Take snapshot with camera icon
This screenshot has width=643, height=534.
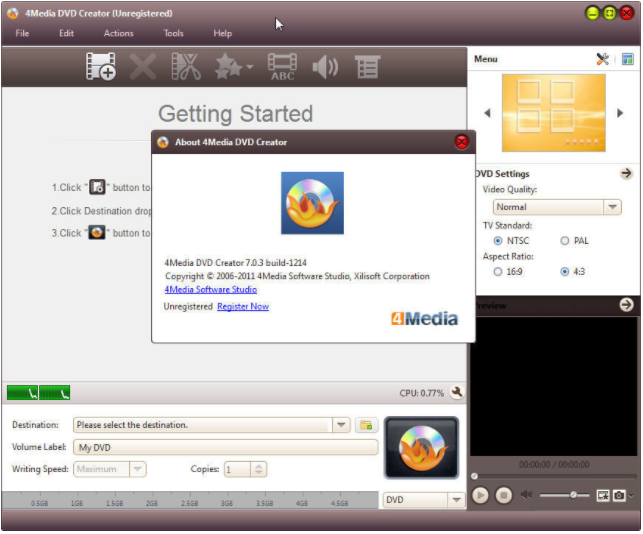[619, 496]
